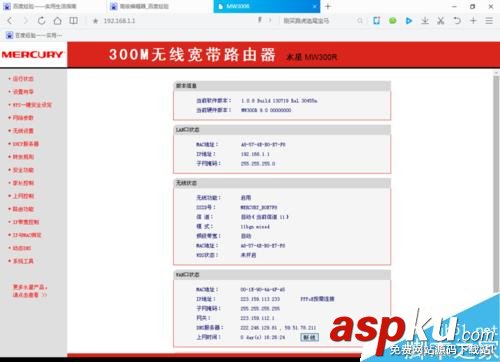This screenshot has width=500, height=362.
Task: Click the scissors icon in toolbar
Action: pos(441,21)
